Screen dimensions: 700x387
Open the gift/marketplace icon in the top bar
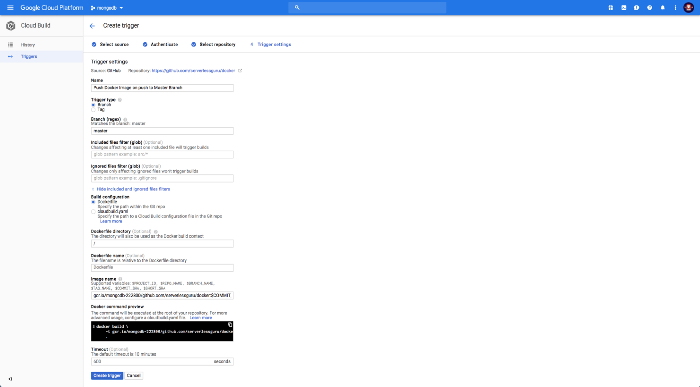click(x=611, y=8)
